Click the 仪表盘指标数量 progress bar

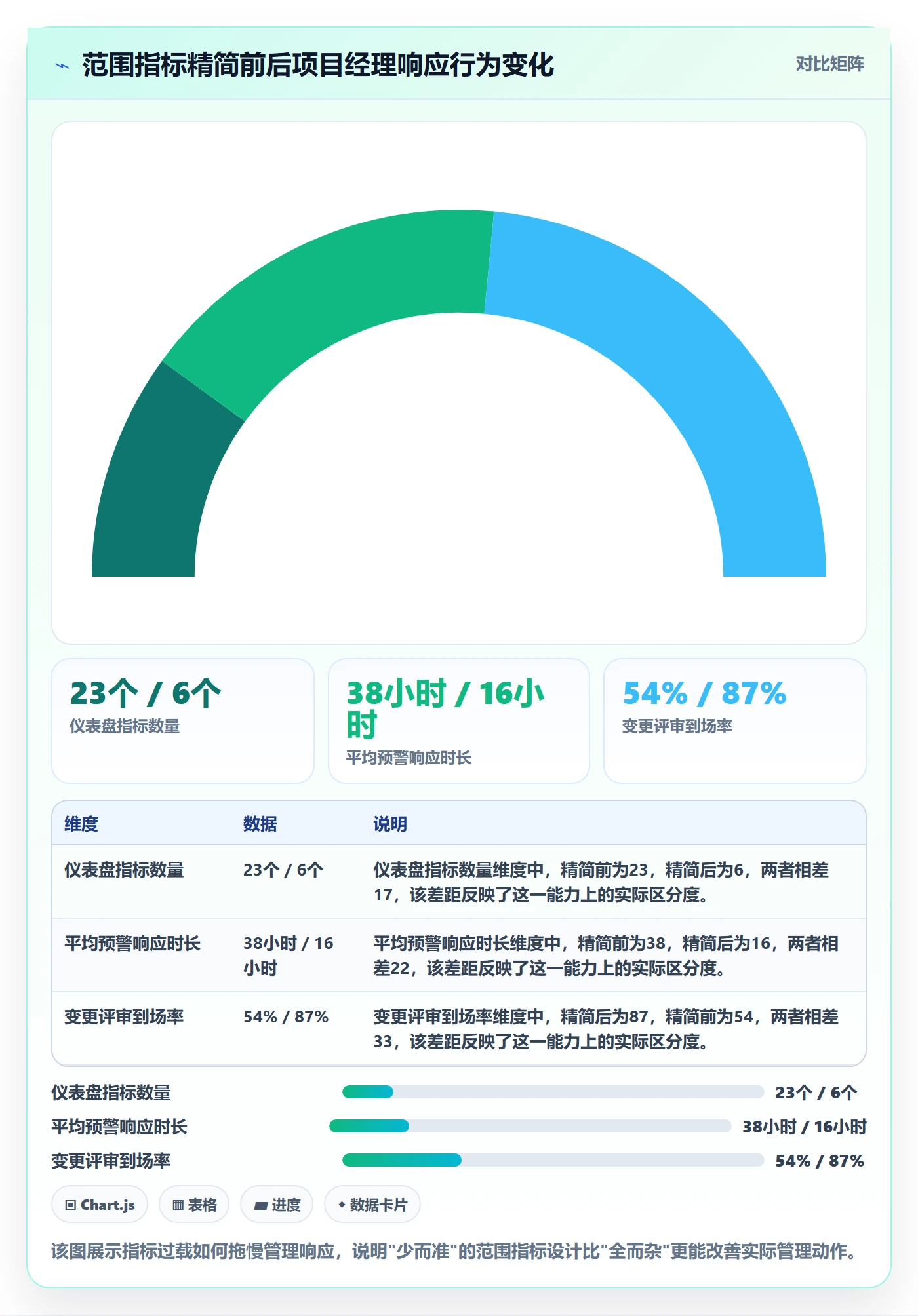point(553,1092)
